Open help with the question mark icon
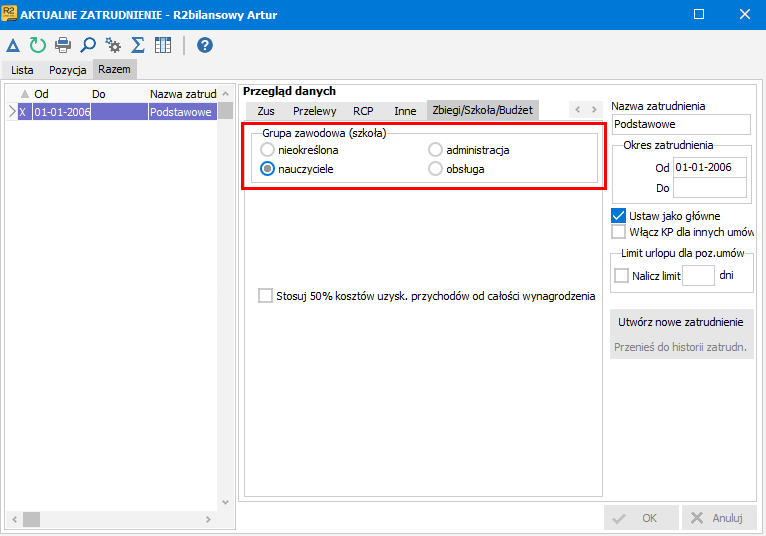766x536 pixels. (x=205, y=45)
